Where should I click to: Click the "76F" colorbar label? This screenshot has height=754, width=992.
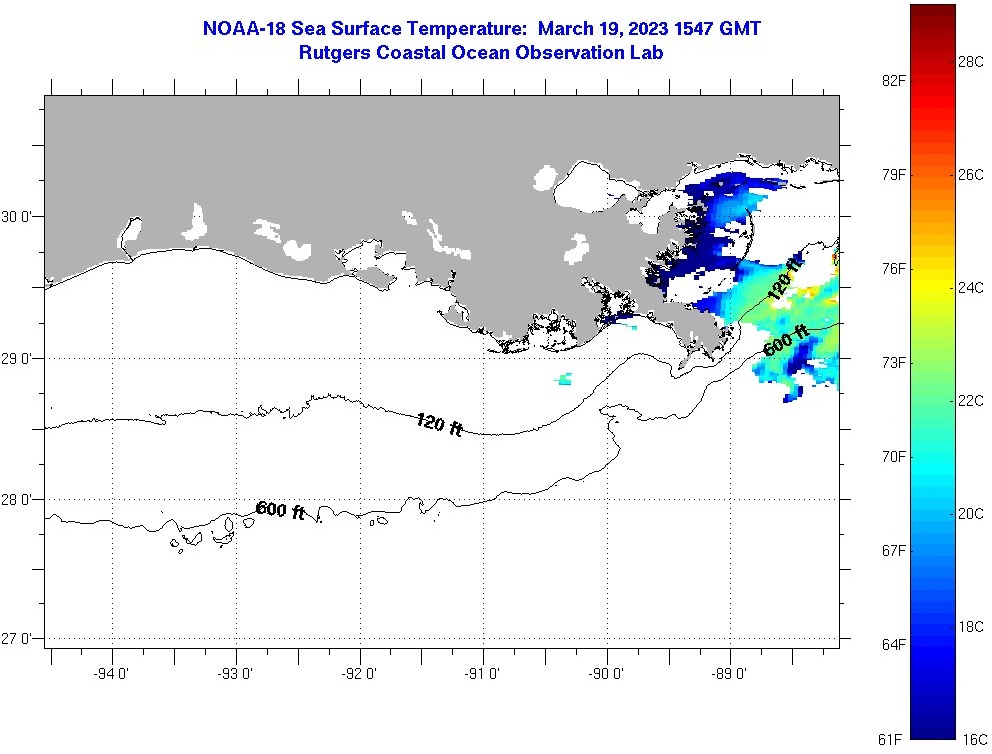tap(893, 269)
